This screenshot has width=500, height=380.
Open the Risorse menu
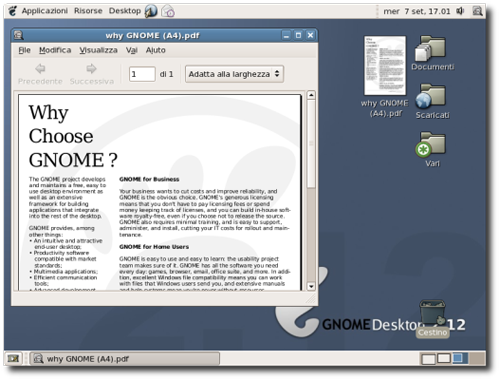[x=88, y=11]
